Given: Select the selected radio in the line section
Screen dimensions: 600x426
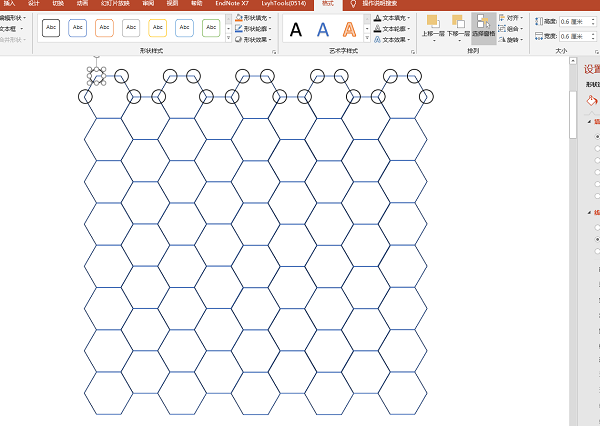Looking at the screenshot, I should click(597, 239).
